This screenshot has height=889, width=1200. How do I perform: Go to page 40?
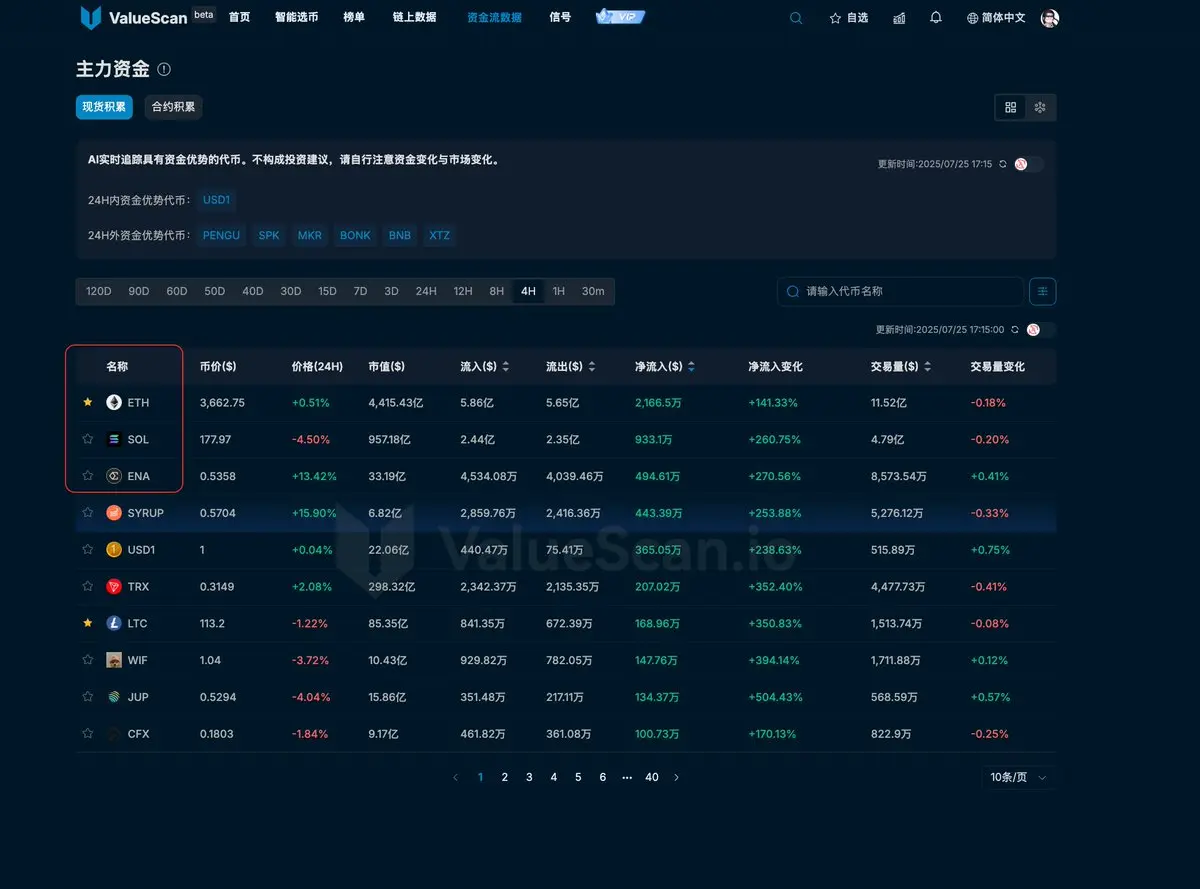click(x=652, y=777)
